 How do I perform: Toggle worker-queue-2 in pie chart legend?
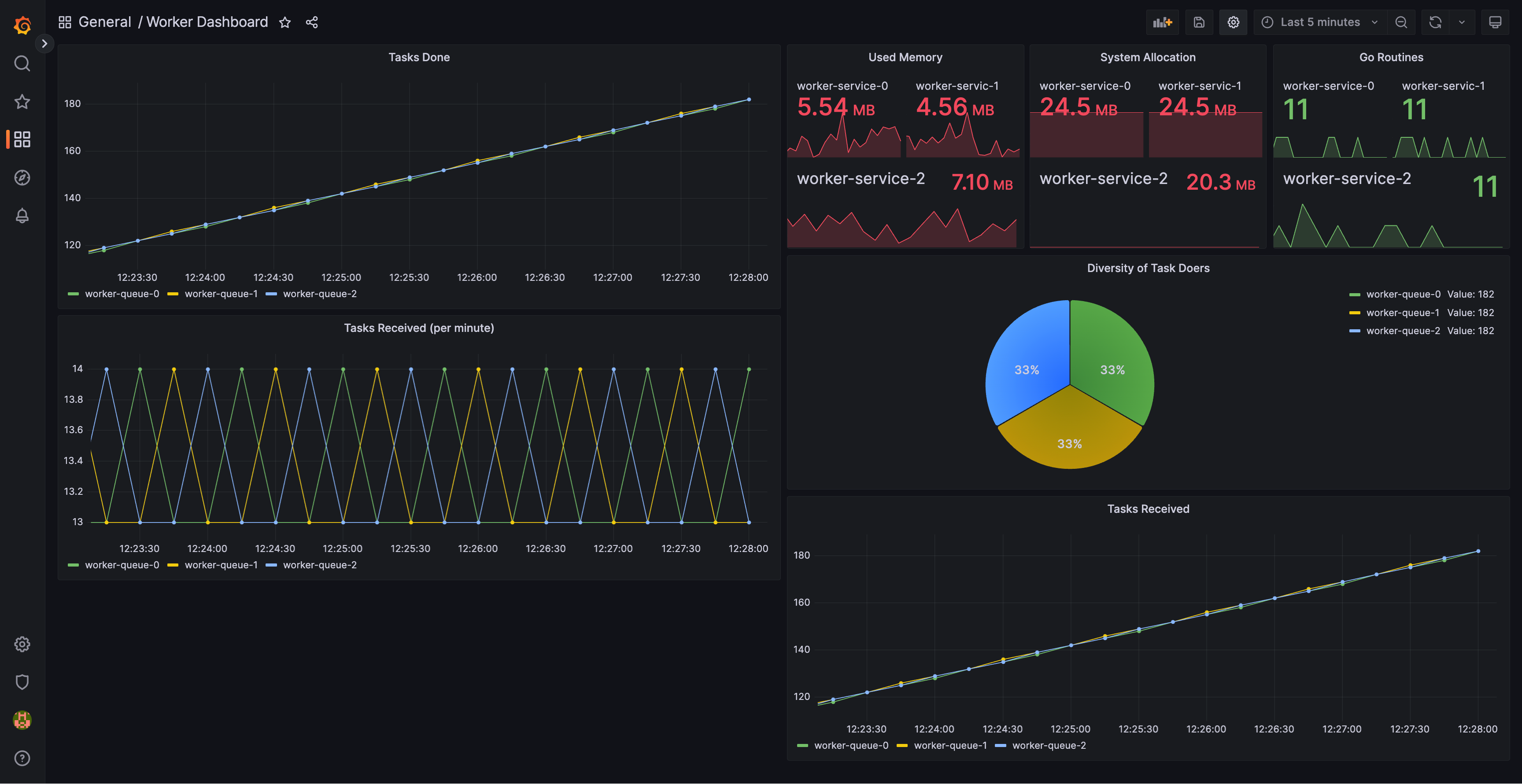pos(1403,331)
